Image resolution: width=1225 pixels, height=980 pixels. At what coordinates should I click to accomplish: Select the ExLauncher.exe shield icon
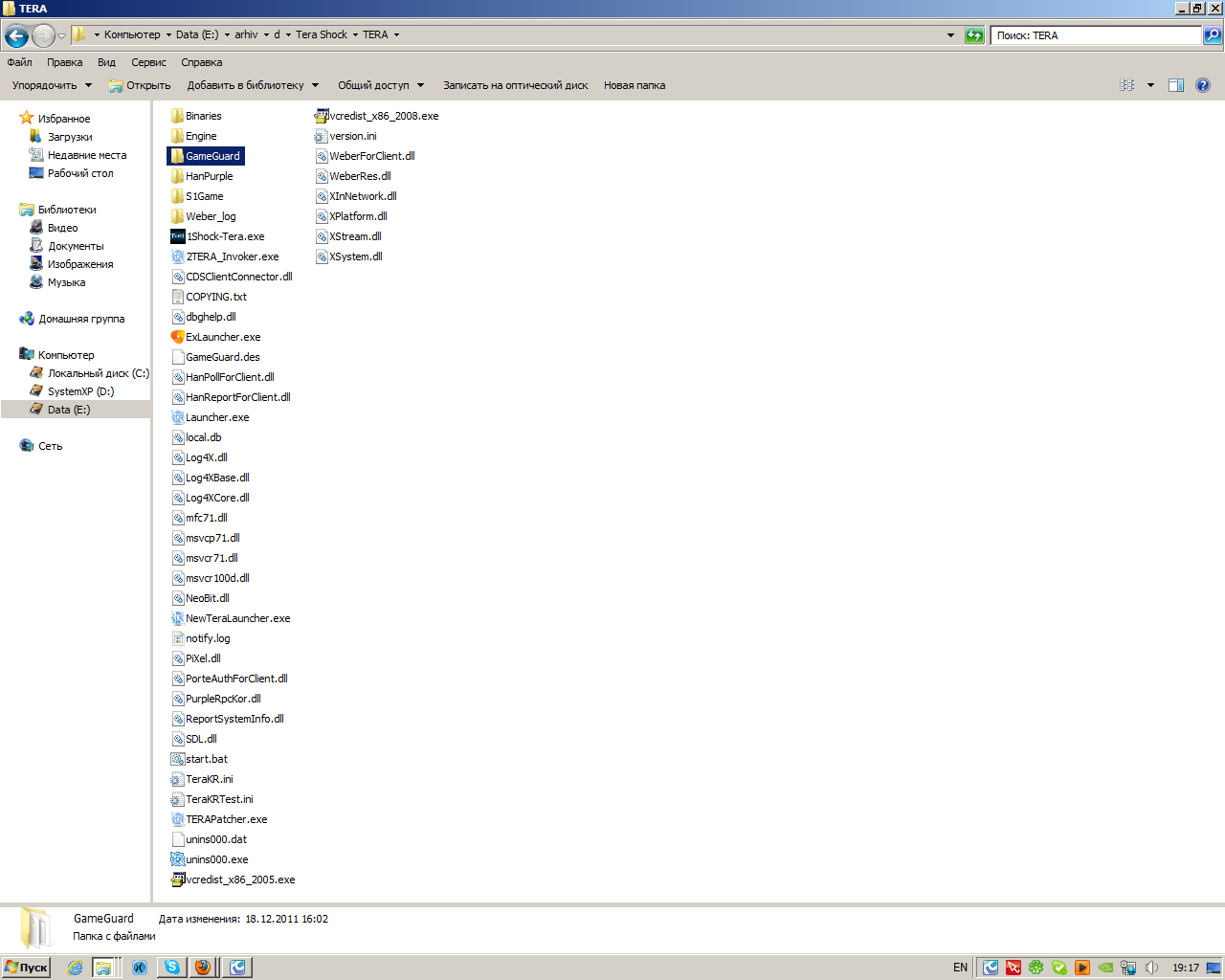(x=177, y=337)
